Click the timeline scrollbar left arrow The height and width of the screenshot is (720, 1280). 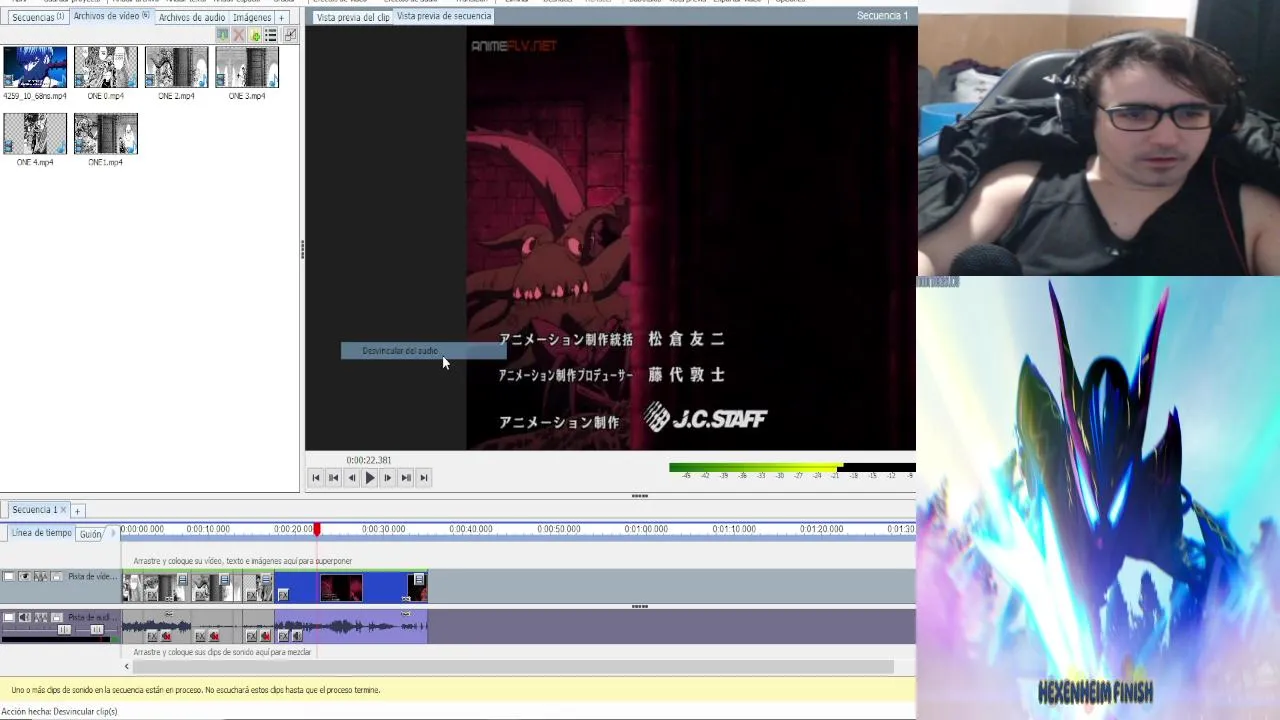pyautogui.click(x=127, y=666)
